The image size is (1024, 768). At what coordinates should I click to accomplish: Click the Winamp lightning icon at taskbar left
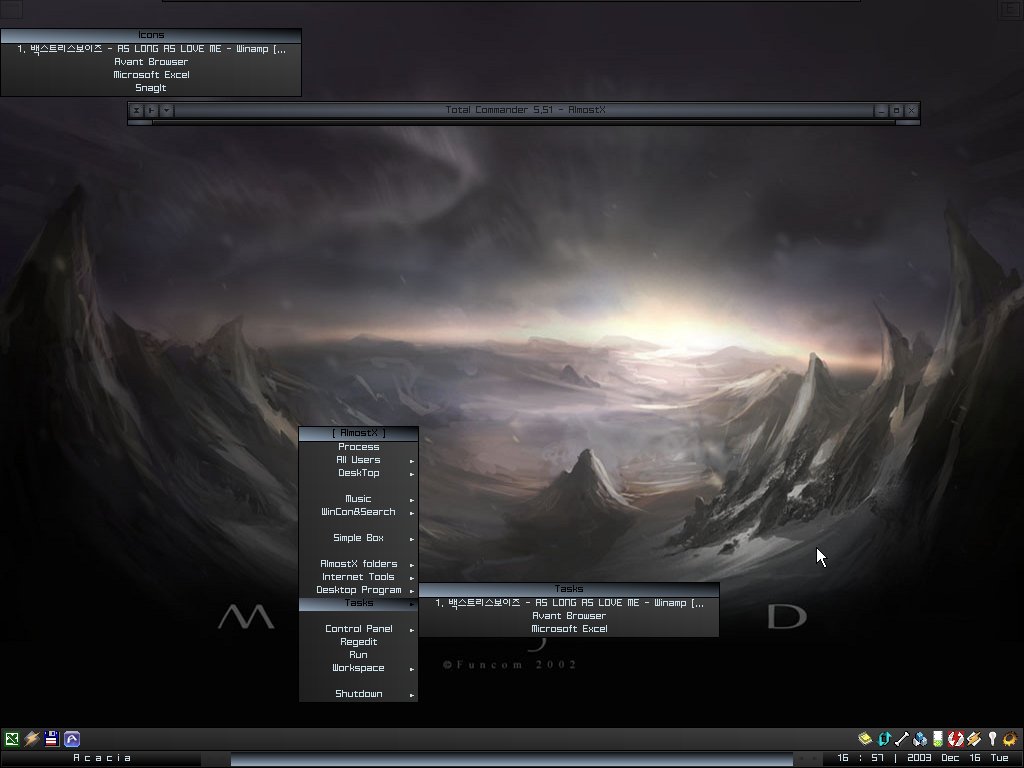point(31,739)
